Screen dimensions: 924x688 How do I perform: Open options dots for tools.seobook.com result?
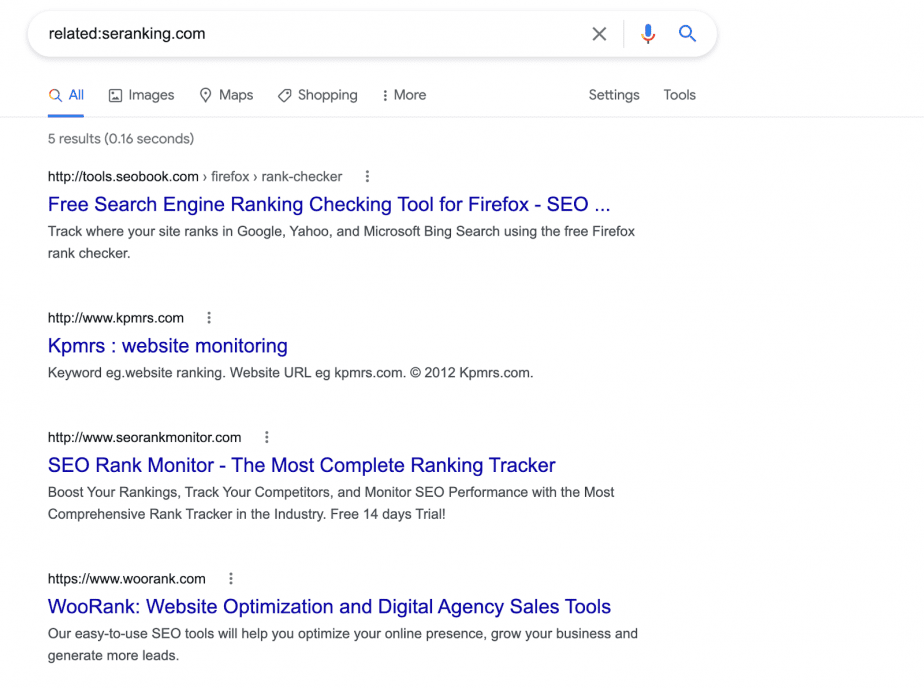[x=367, y=176]
